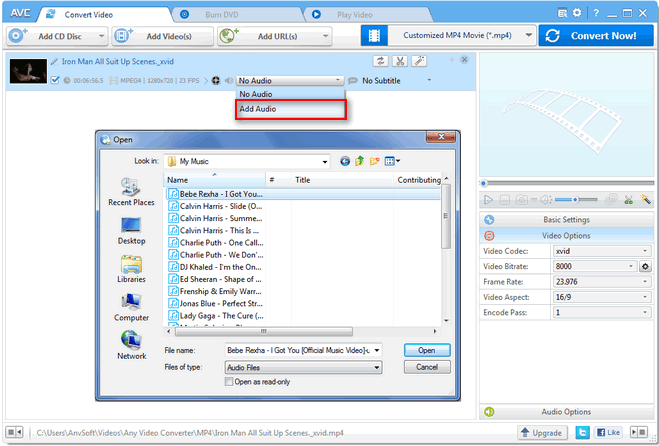Click the create new folder icon
Screen dimensions: 659x446
pyautogui.click(x=374, y=161)
